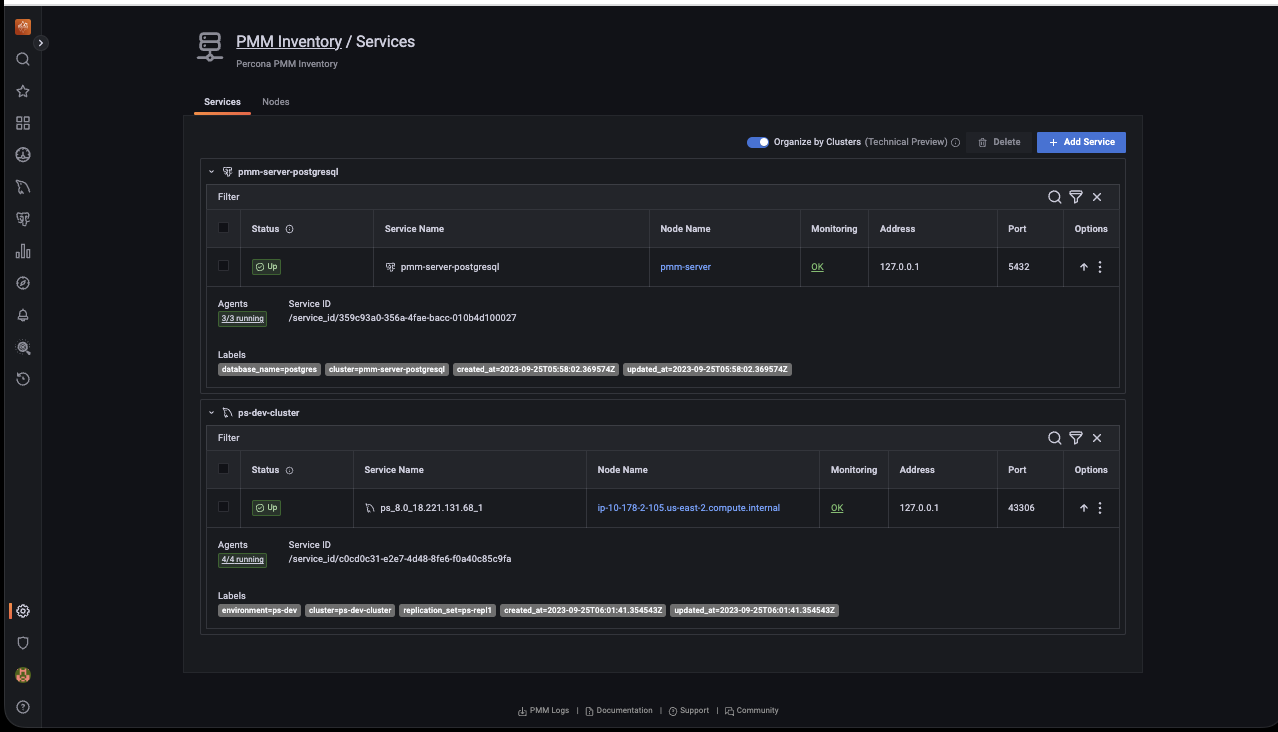Viewport: 1278px width, 732px height.
Task: Click the Add Service button
Action: tap(1081, 142)
